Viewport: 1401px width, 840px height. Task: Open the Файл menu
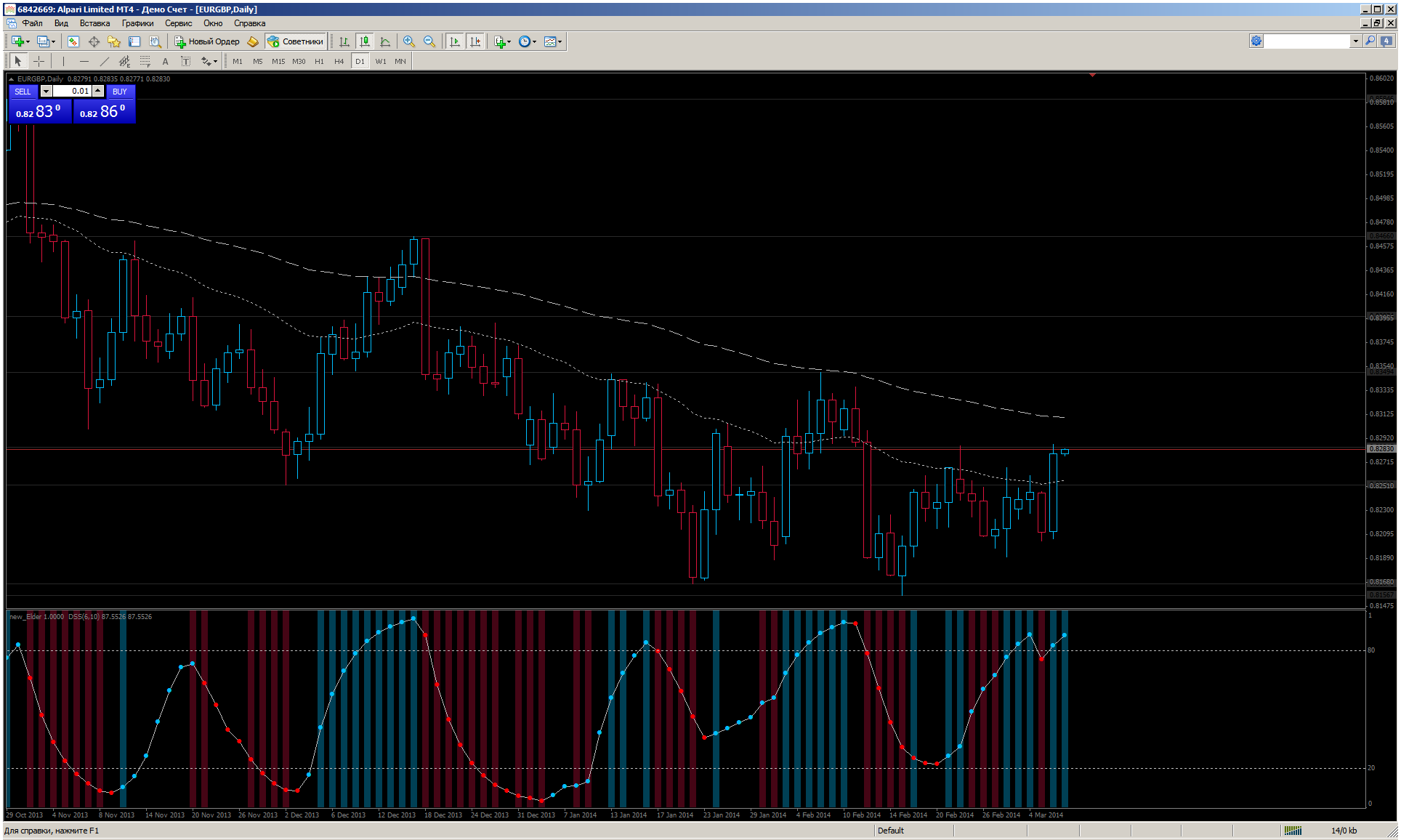32,23
